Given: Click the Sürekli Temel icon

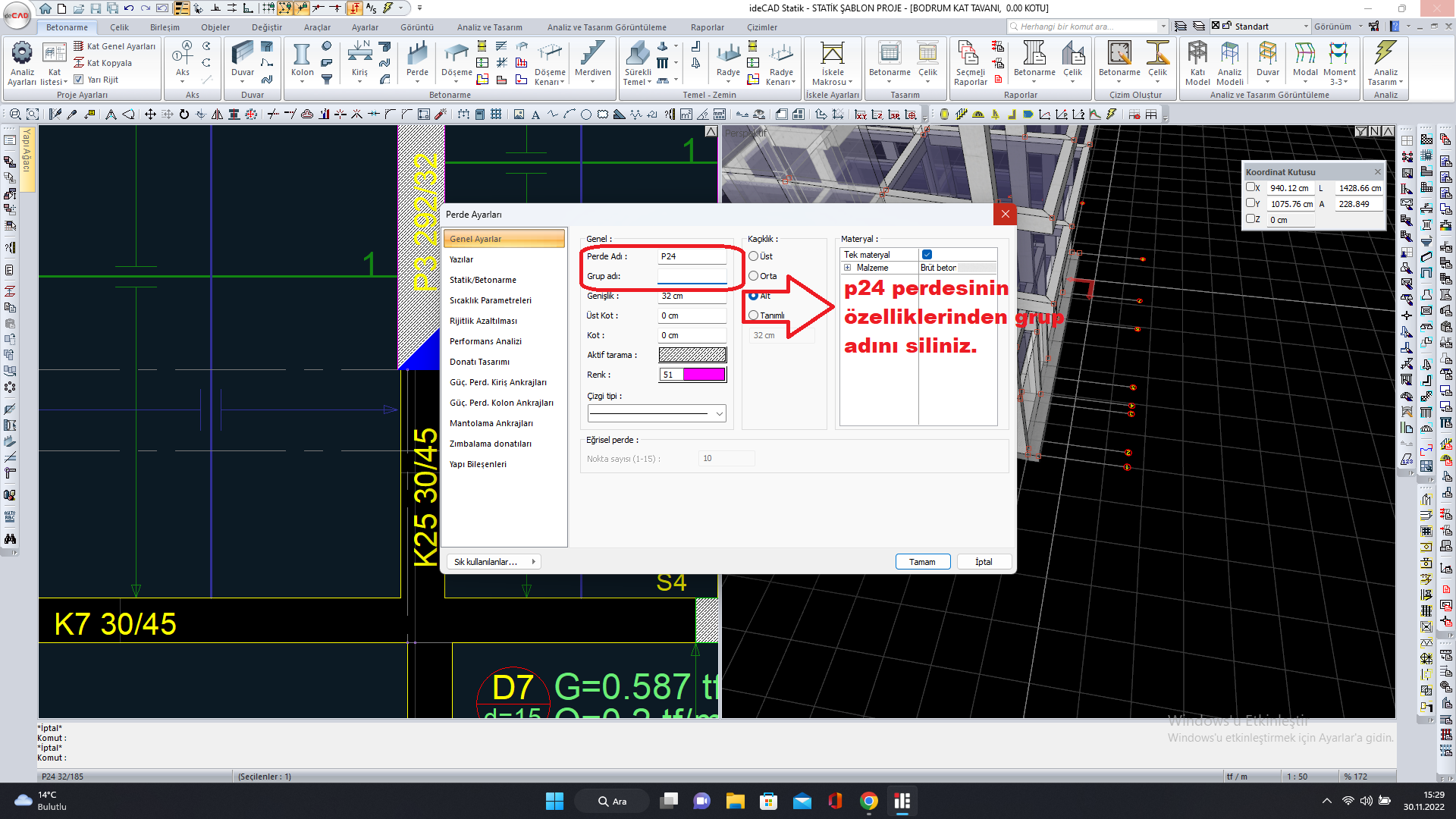Looking at the screenshot, I should point(638,53).
